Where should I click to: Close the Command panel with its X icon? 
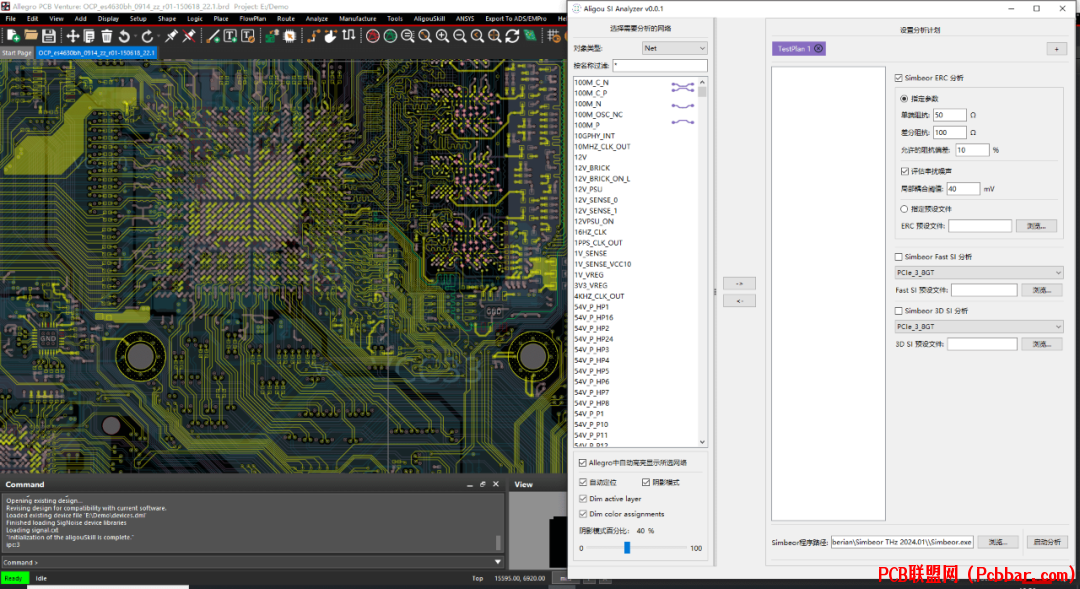pos(496,484)
